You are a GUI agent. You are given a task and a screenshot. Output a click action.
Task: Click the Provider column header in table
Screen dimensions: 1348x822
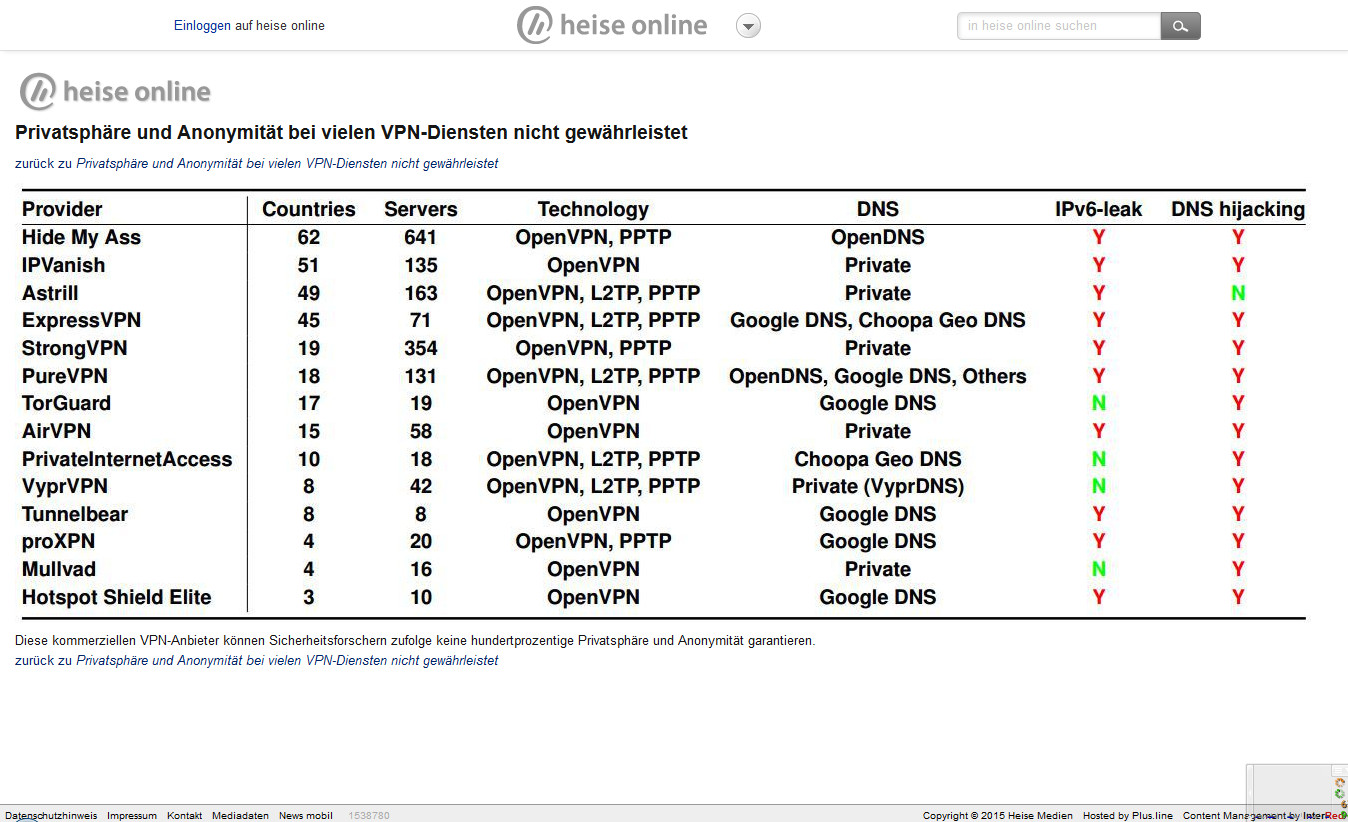[x=62, y=209]
